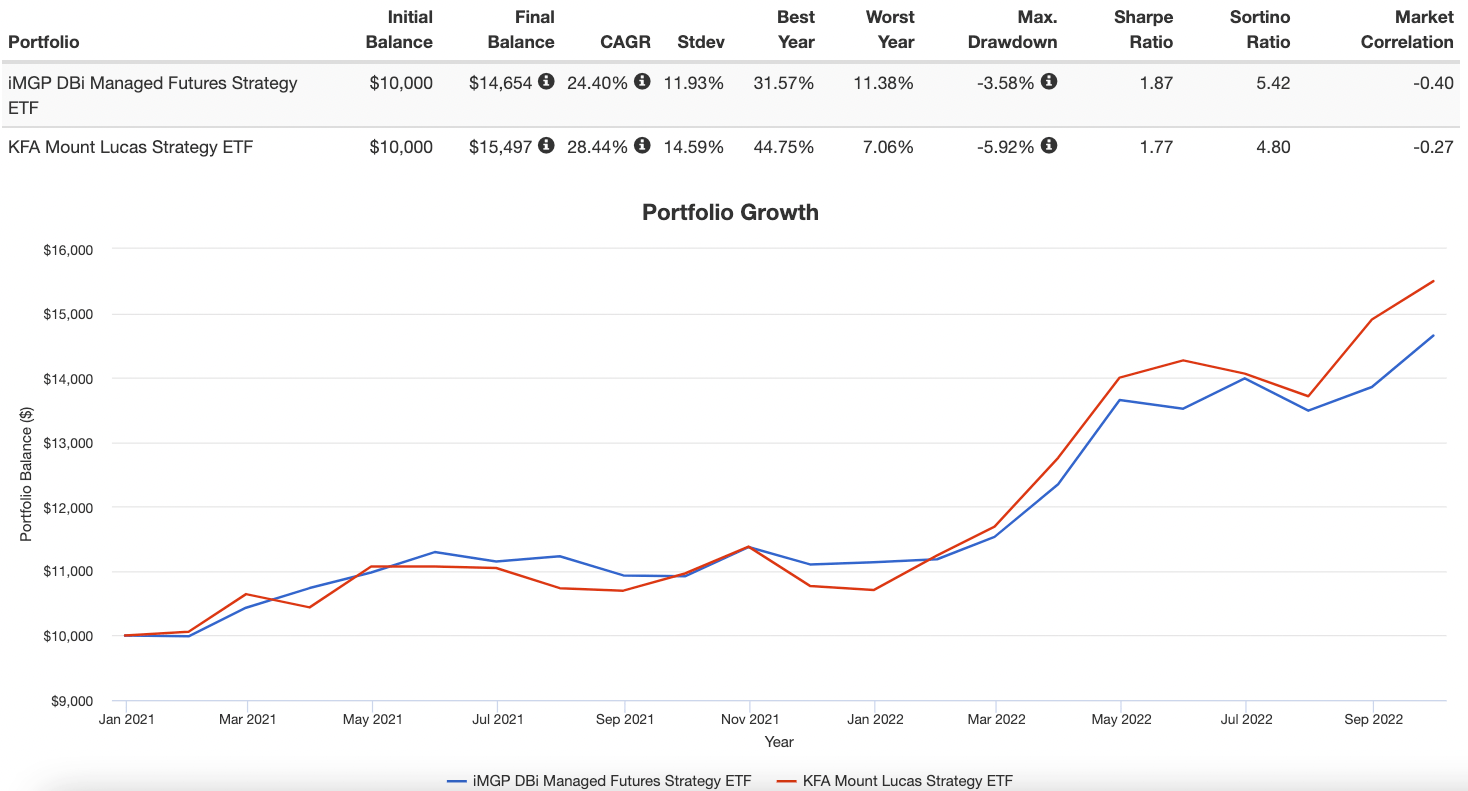Screen dimensions: 1468x791
Task: Click info icon beside 24.40% CAGR
Action: click(x=642, y=82)
